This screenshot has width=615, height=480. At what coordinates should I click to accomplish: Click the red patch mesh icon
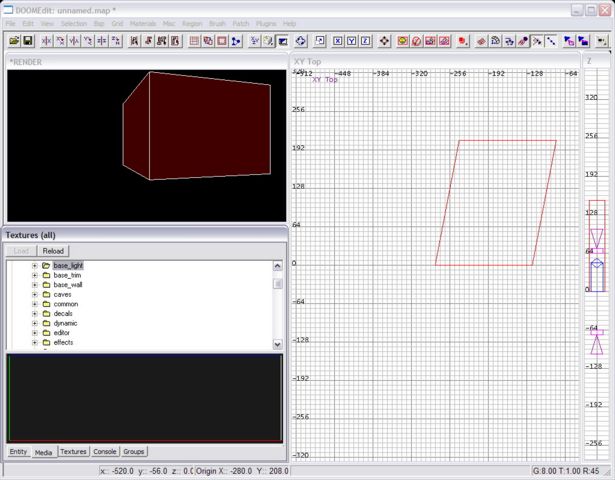[481, 41]
